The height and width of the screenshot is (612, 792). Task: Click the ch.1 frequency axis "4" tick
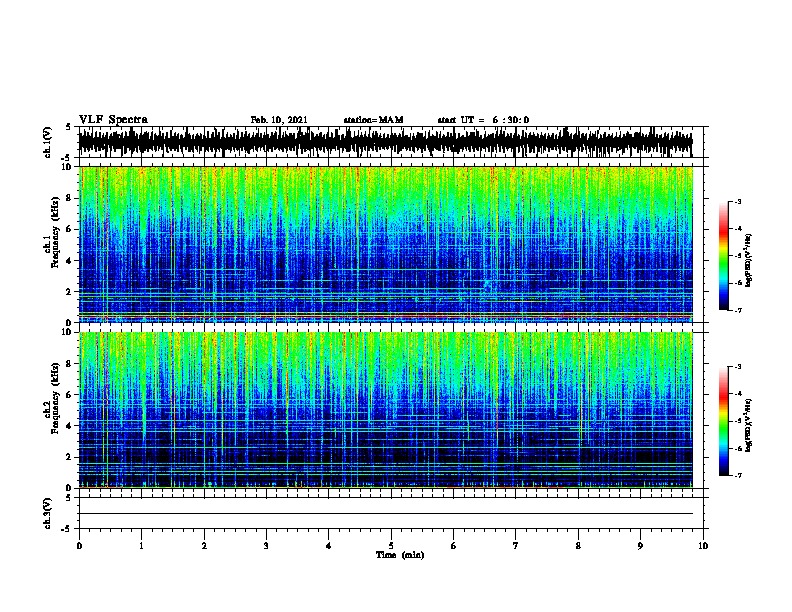coord(70,261)
